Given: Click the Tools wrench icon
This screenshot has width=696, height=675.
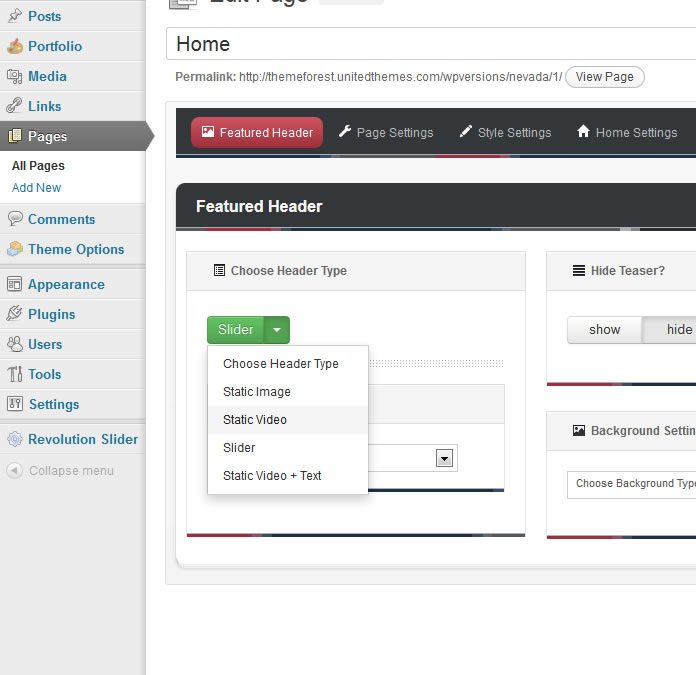Looking at the screenshot, I should pos(14,374).
